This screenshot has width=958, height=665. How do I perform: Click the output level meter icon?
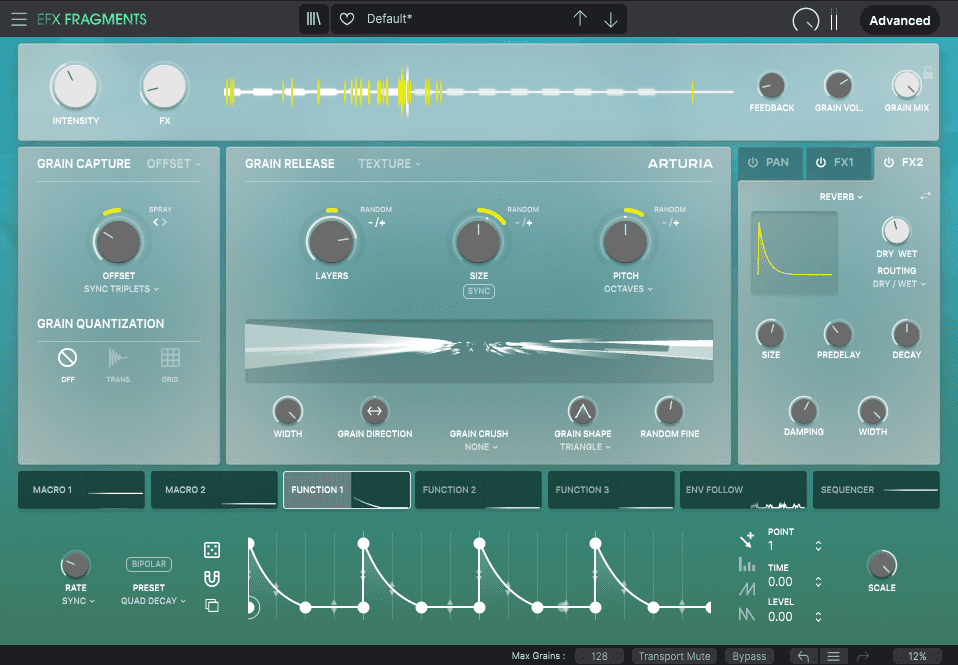click(834, 20)
